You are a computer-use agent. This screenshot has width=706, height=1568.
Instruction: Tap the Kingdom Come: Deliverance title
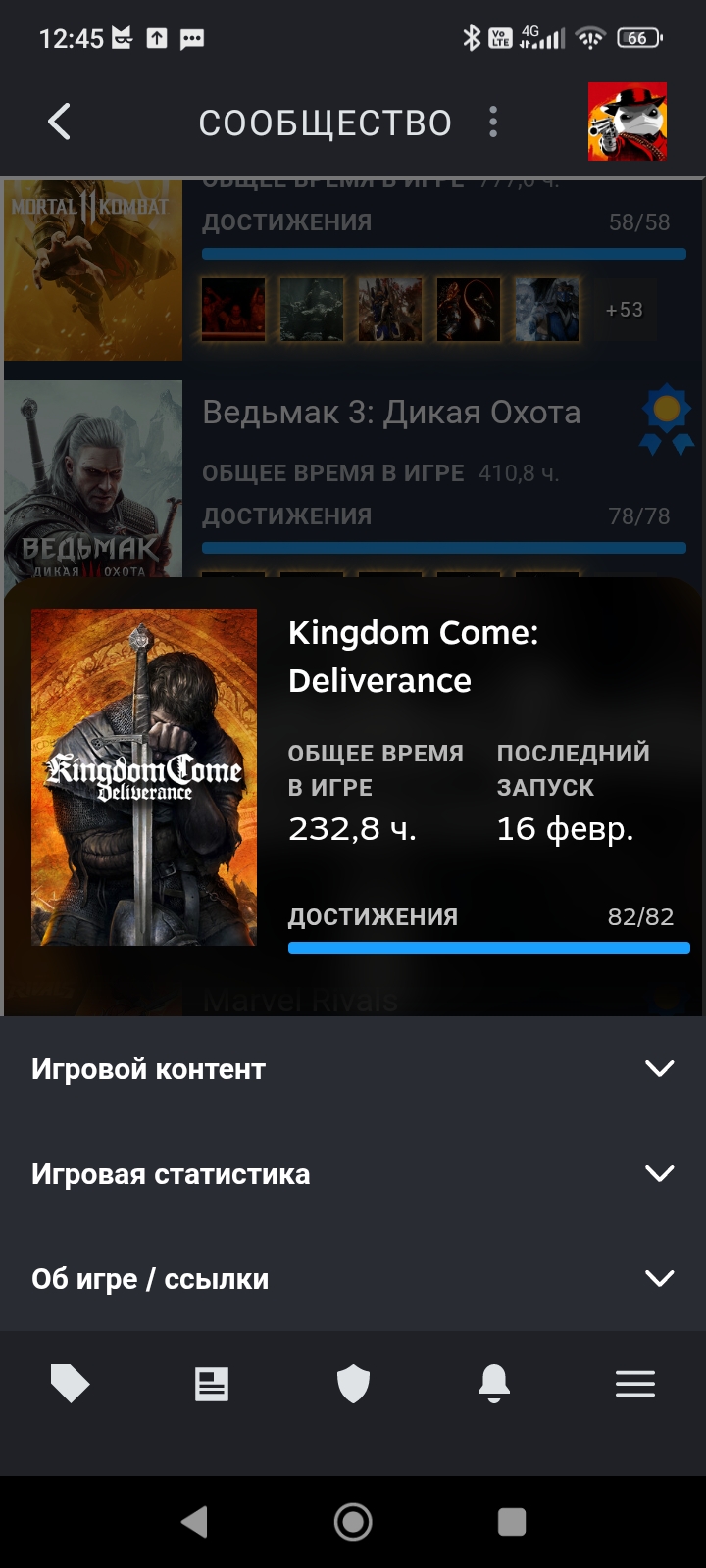(x=414, y=657)
